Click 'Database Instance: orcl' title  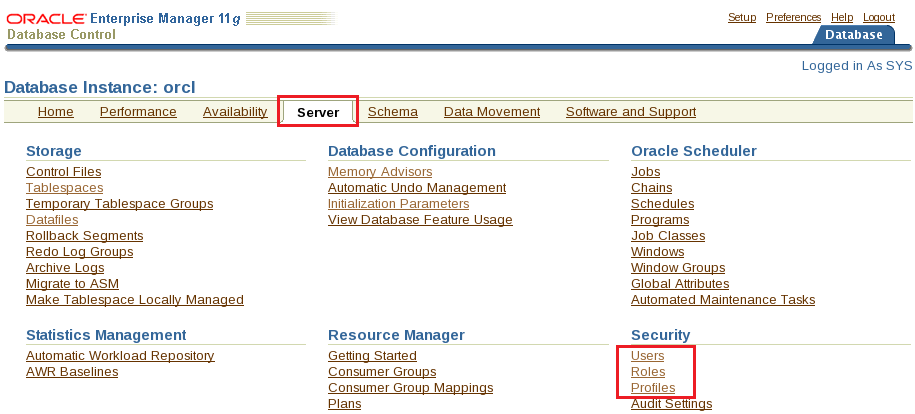point(100,88)
